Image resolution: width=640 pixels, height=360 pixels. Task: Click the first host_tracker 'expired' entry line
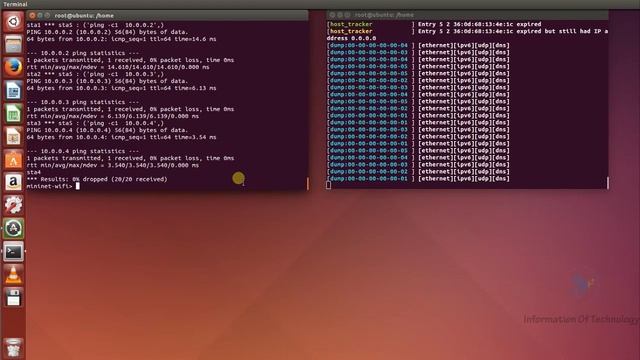(434, 24)
